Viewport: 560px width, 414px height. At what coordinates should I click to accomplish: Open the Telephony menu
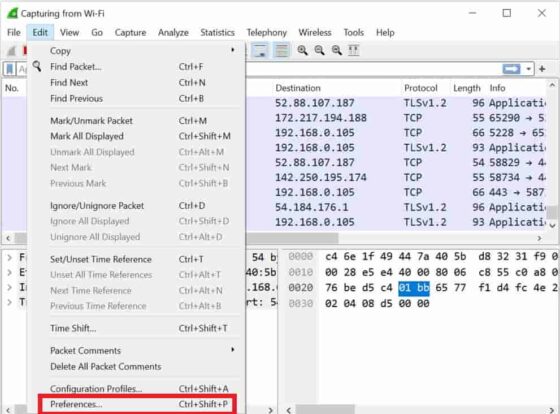coord(266,33)
